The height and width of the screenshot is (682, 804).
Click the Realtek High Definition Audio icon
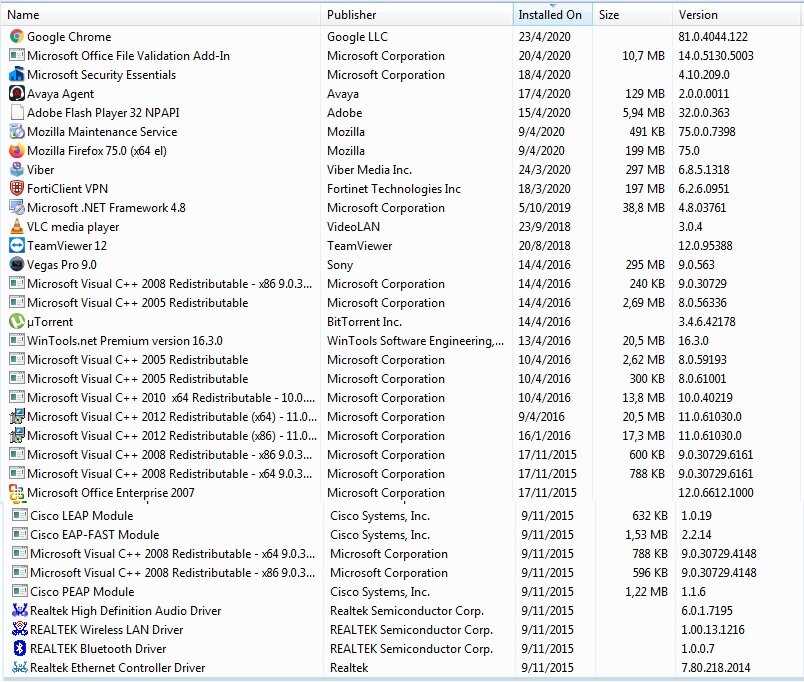[20, 610]
